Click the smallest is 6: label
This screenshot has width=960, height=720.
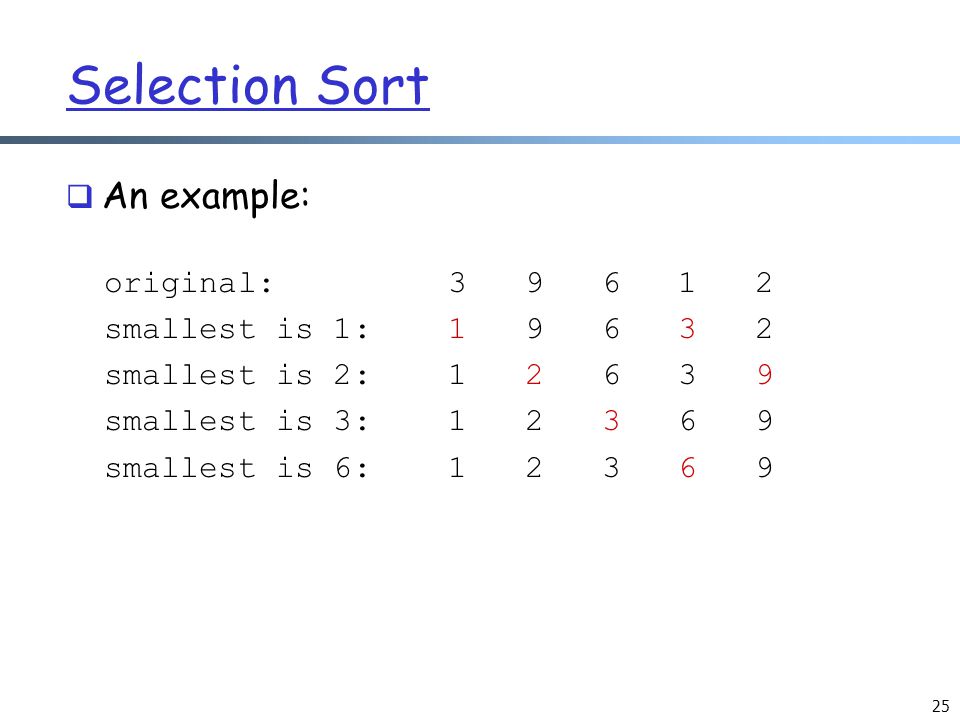[x=237, y=468]
